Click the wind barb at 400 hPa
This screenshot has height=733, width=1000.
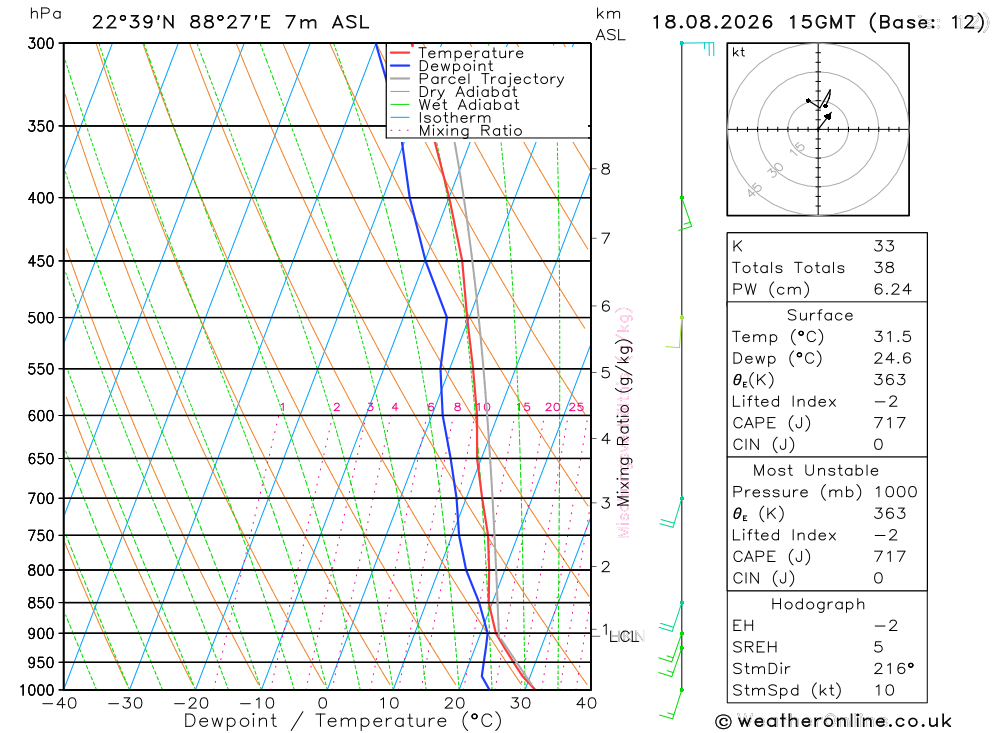click(x=686, y=214)
